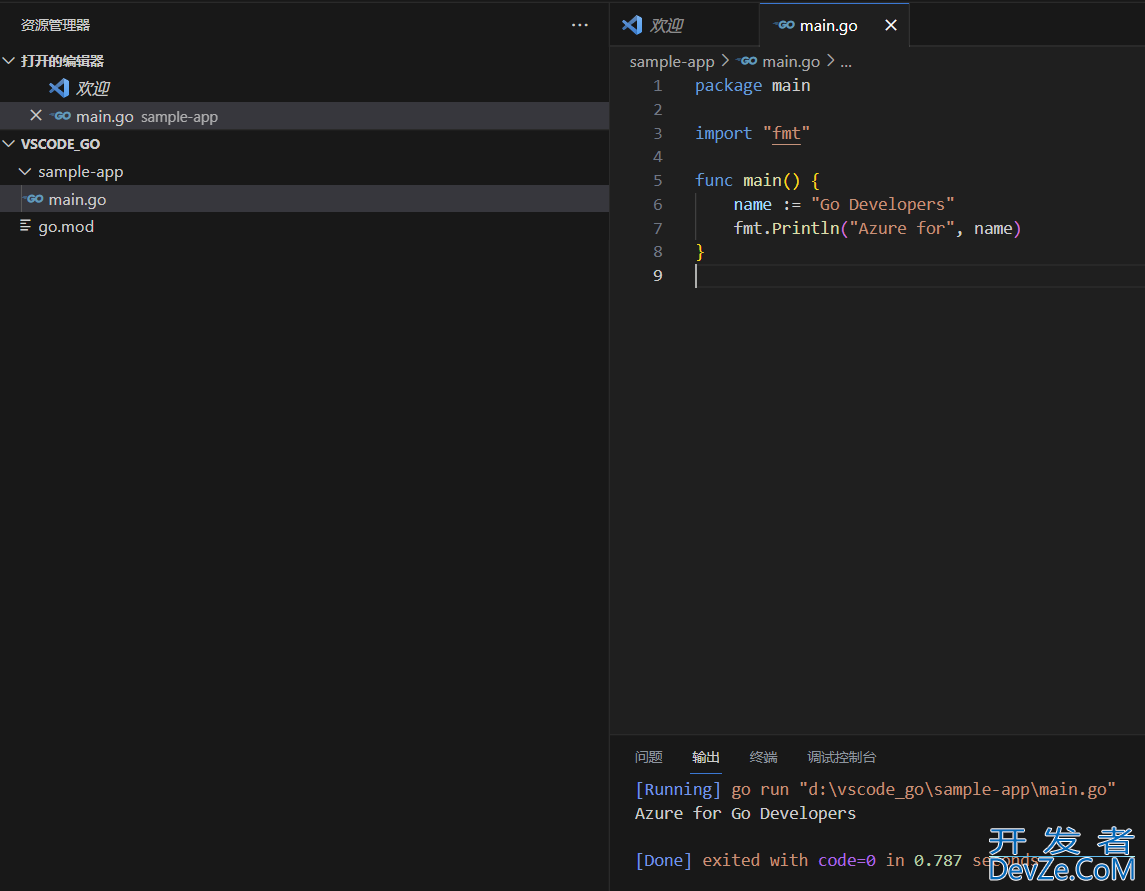Collapse the VSCODE_GO workspace chevron

coord(9,144)
